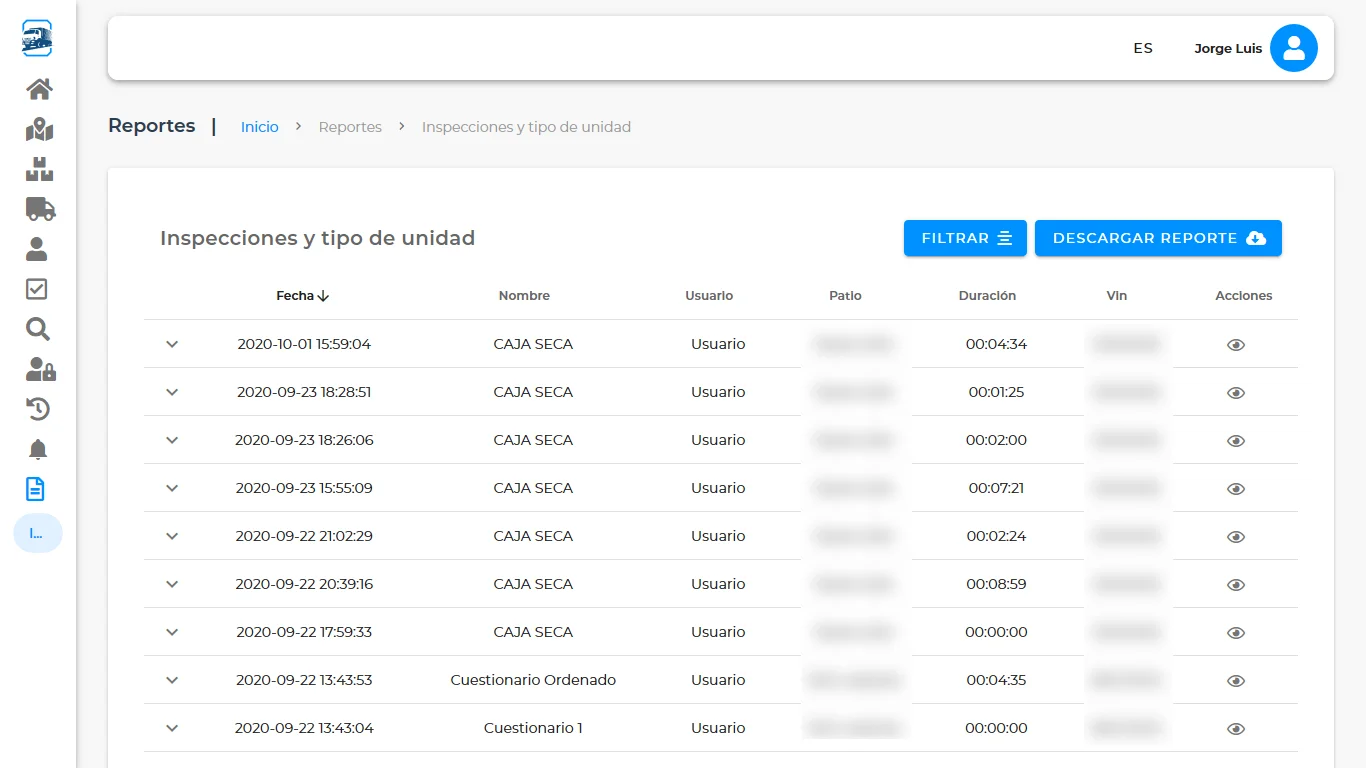Open the search icon in the sidebar
The image size is (1366, 768).
click(x=37, y=329)
